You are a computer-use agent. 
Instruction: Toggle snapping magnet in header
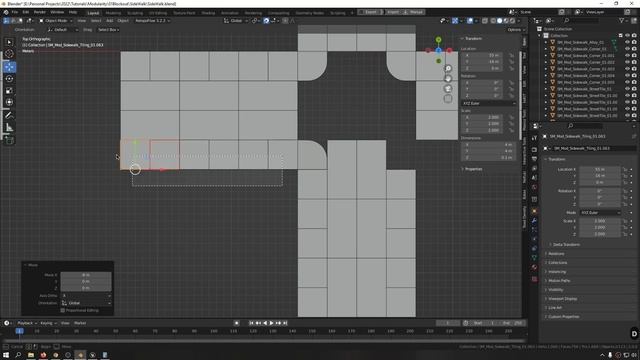coord(266,20)
